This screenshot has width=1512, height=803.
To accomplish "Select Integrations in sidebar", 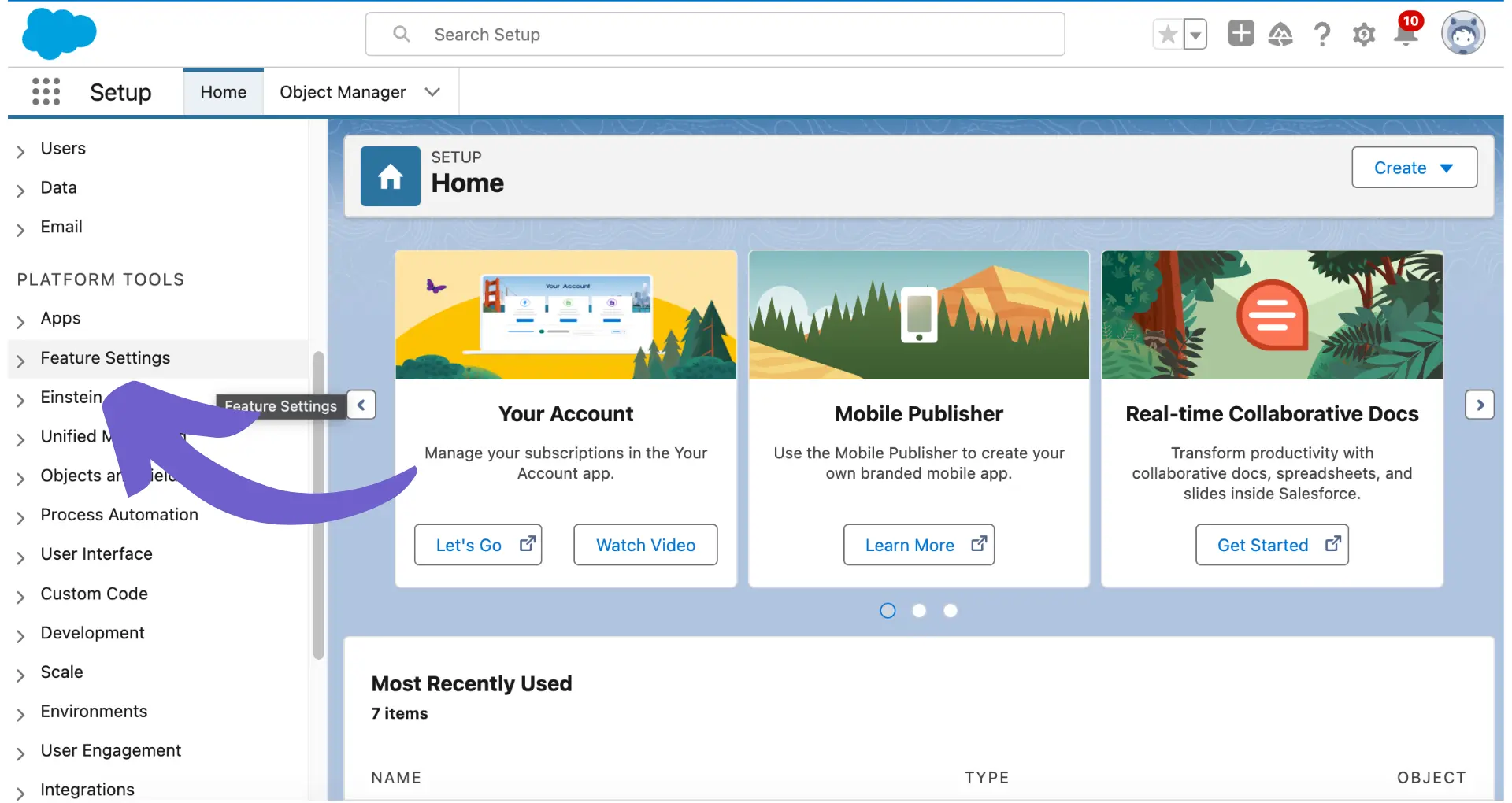I will (87, 790).
